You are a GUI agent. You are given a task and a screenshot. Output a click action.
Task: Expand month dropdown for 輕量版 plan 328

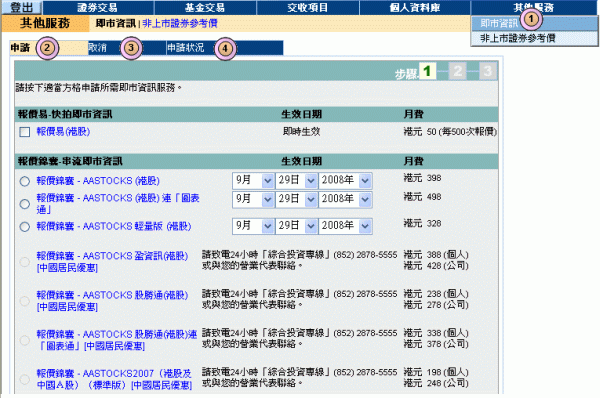tap(253, 226)
